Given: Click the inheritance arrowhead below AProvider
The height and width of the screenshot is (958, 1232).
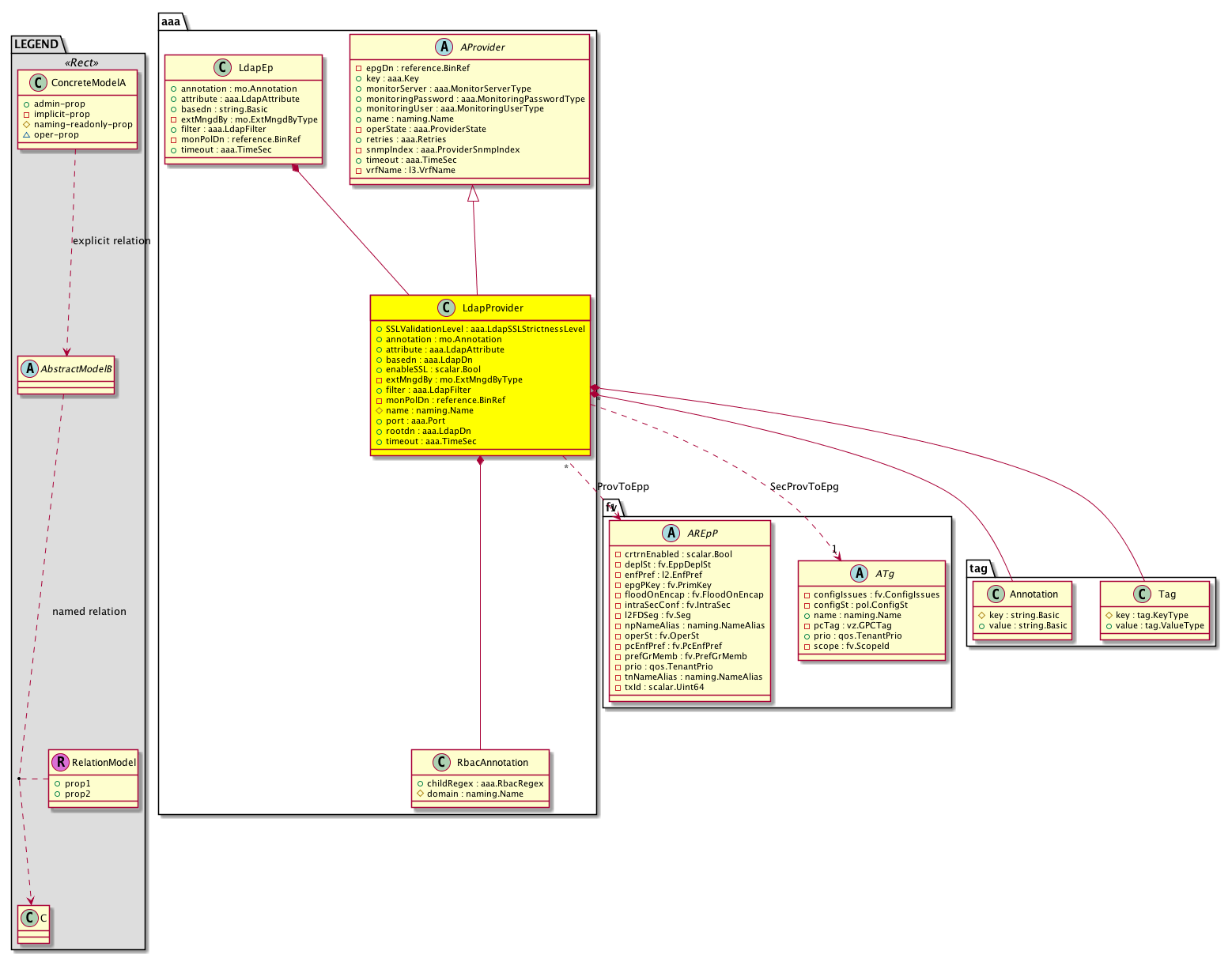Looking at the screenshot, I should pos(473,194).
